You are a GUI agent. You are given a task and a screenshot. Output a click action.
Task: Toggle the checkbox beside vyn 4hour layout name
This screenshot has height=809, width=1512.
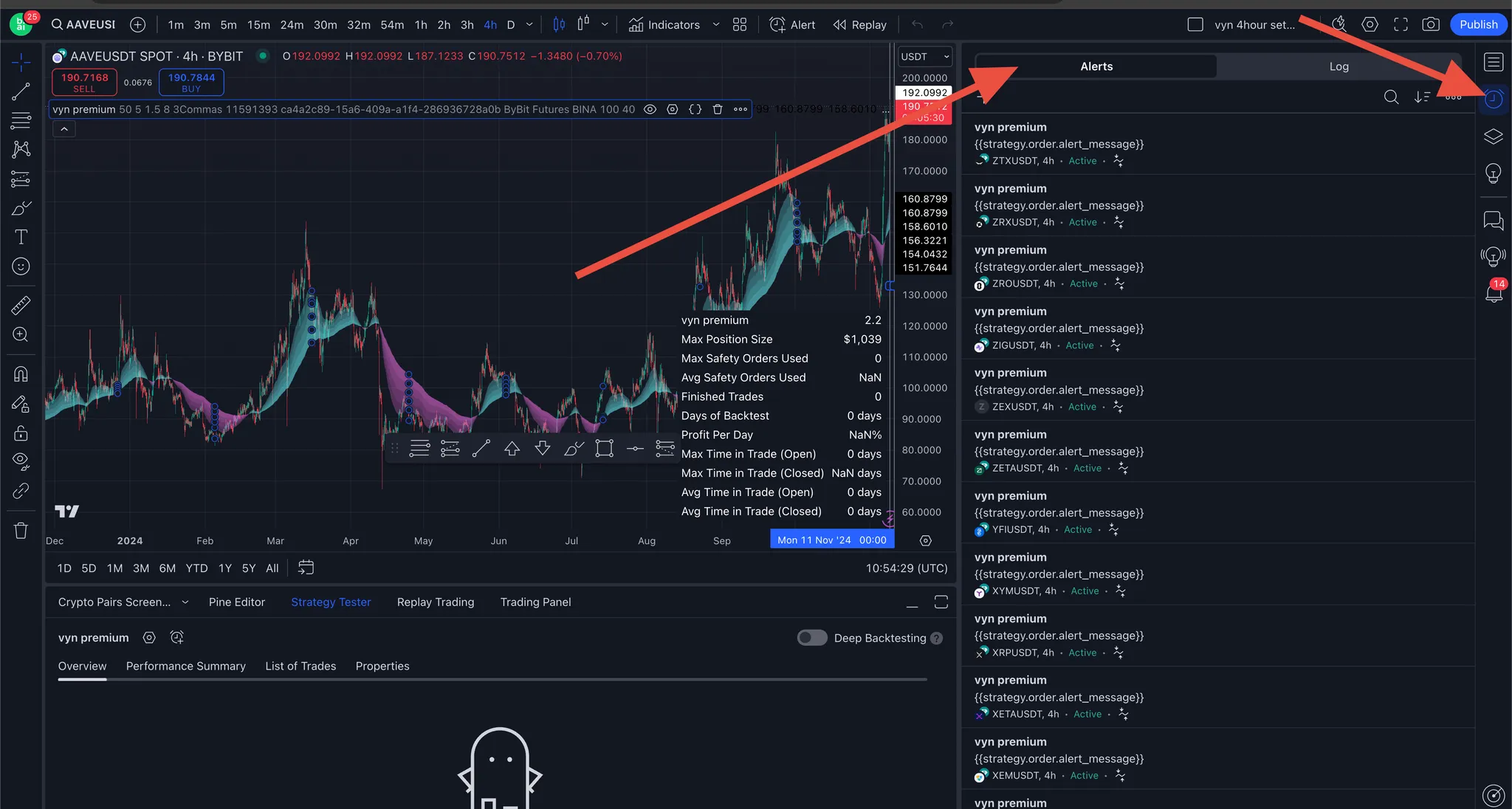click(x=1195, y=24)
